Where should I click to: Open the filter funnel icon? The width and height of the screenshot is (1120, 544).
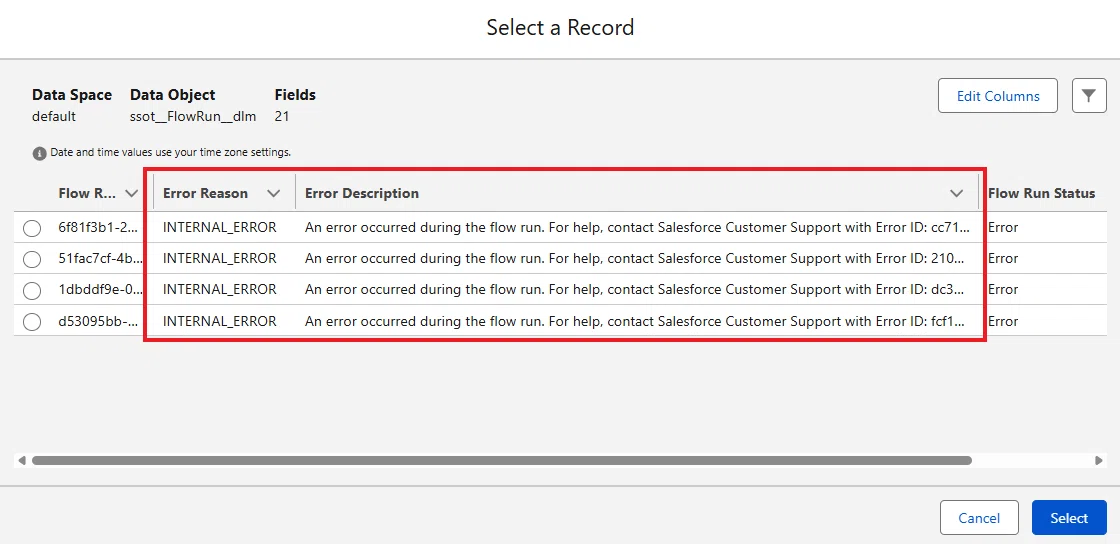click(1089, 96)
